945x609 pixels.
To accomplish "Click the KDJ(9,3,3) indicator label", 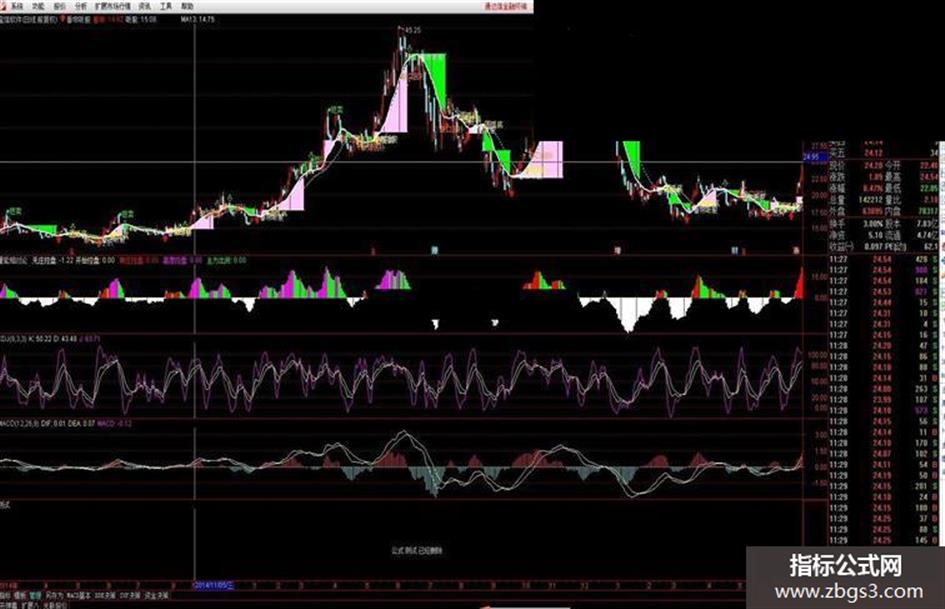I will pos(12,339).
